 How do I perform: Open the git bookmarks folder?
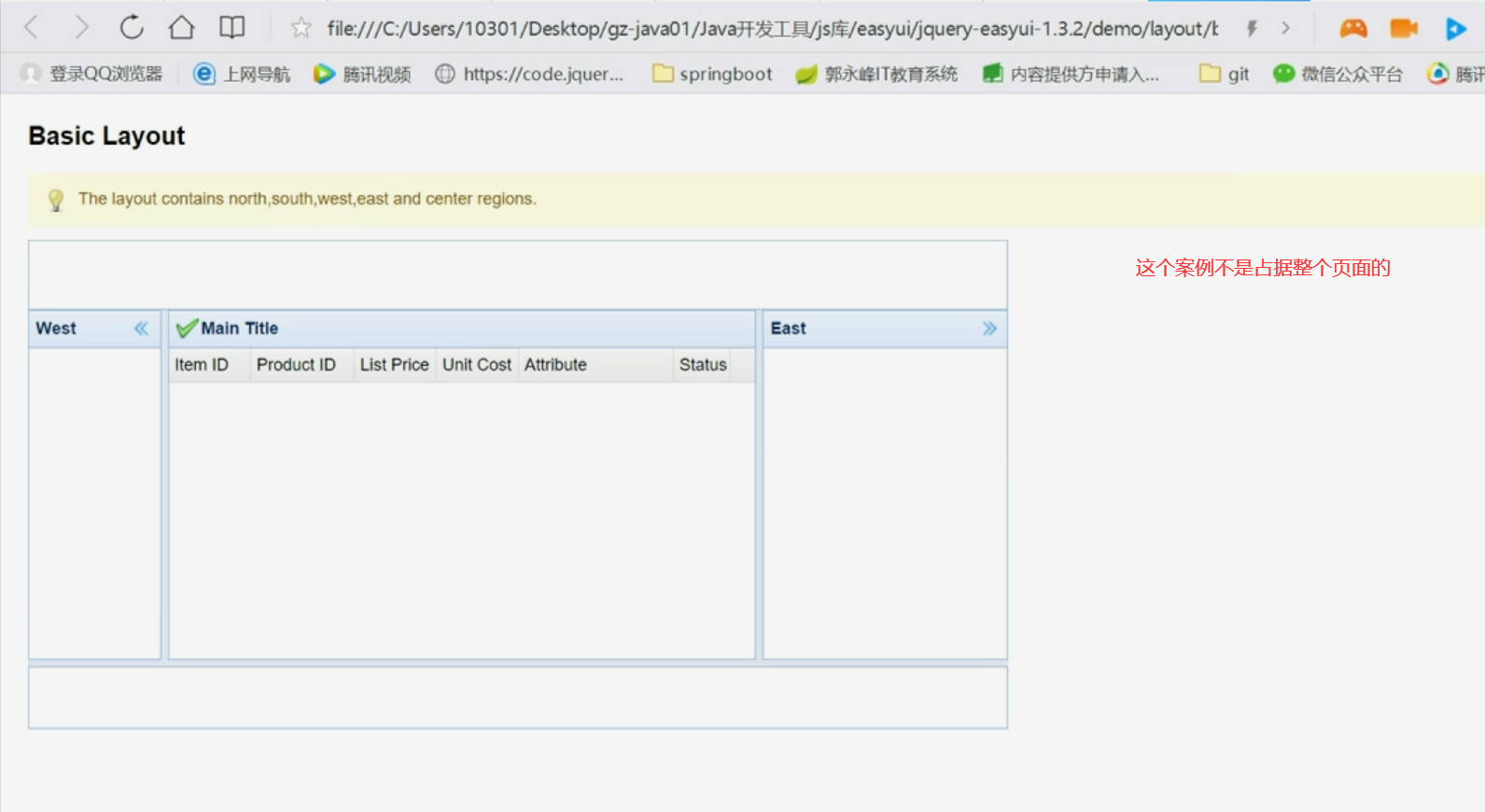coord(1224,74)
